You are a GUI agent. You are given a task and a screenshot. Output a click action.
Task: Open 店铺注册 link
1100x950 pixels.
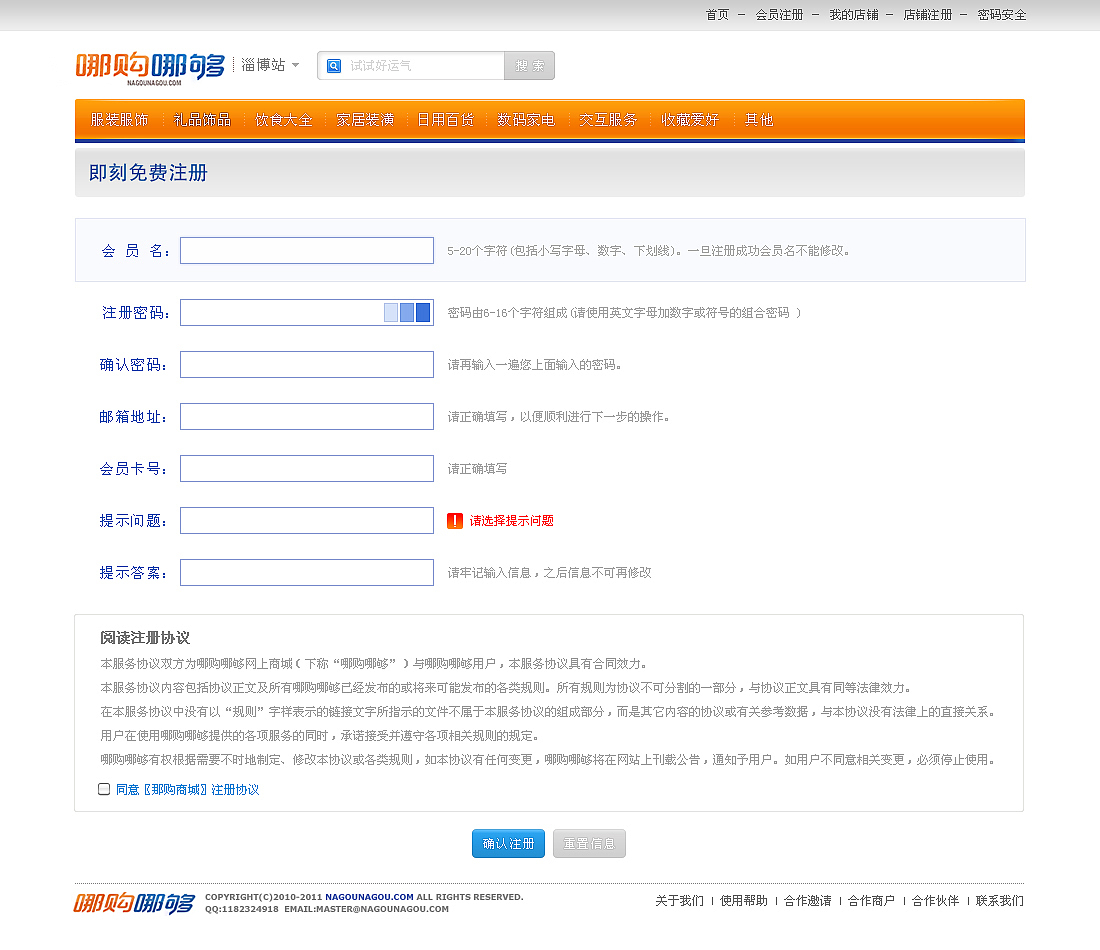pos(927,15)
